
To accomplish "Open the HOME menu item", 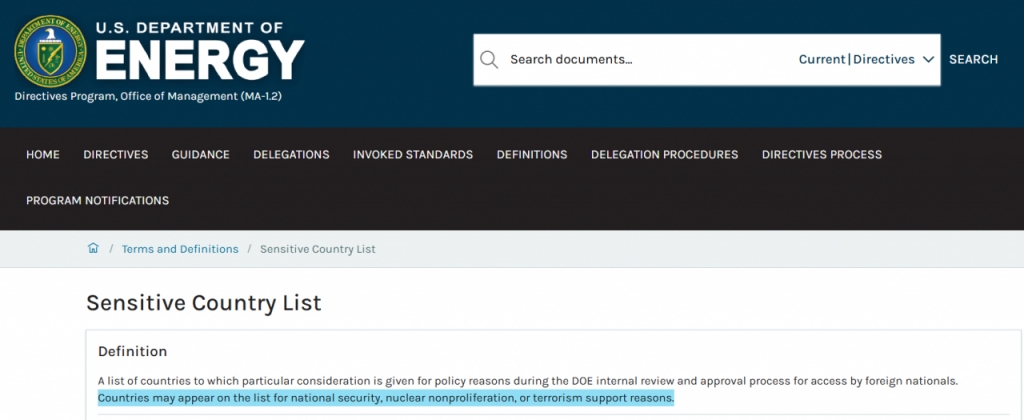I will point(42,155).
